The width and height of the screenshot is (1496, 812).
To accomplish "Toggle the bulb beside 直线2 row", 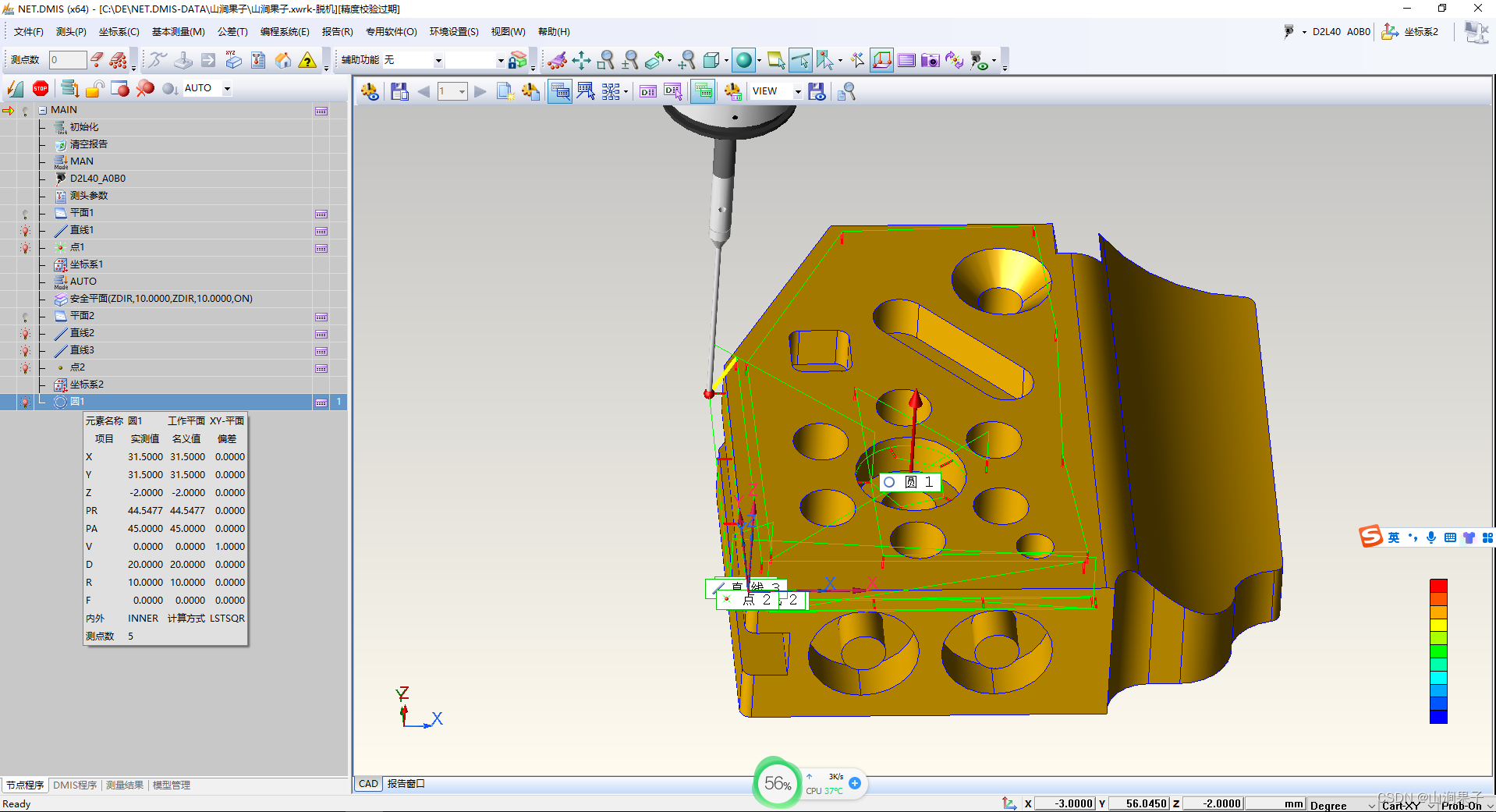I will (25, 333).
